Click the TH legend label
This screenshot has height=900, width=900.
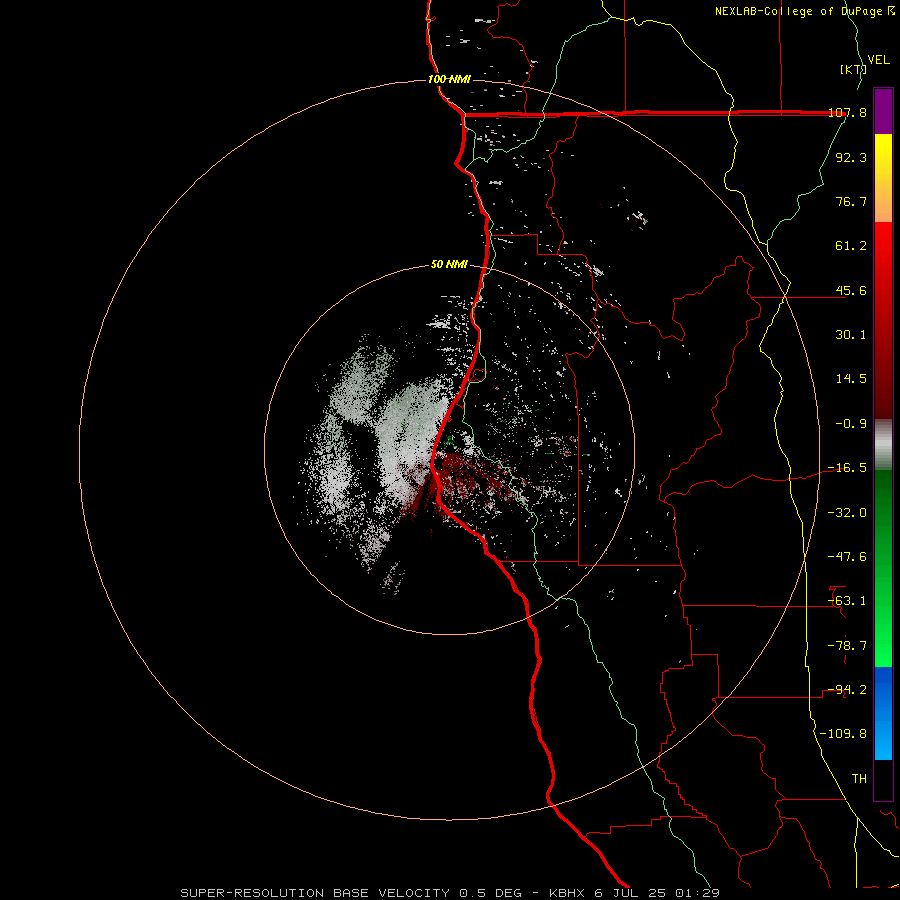click(x=859, y=779)
